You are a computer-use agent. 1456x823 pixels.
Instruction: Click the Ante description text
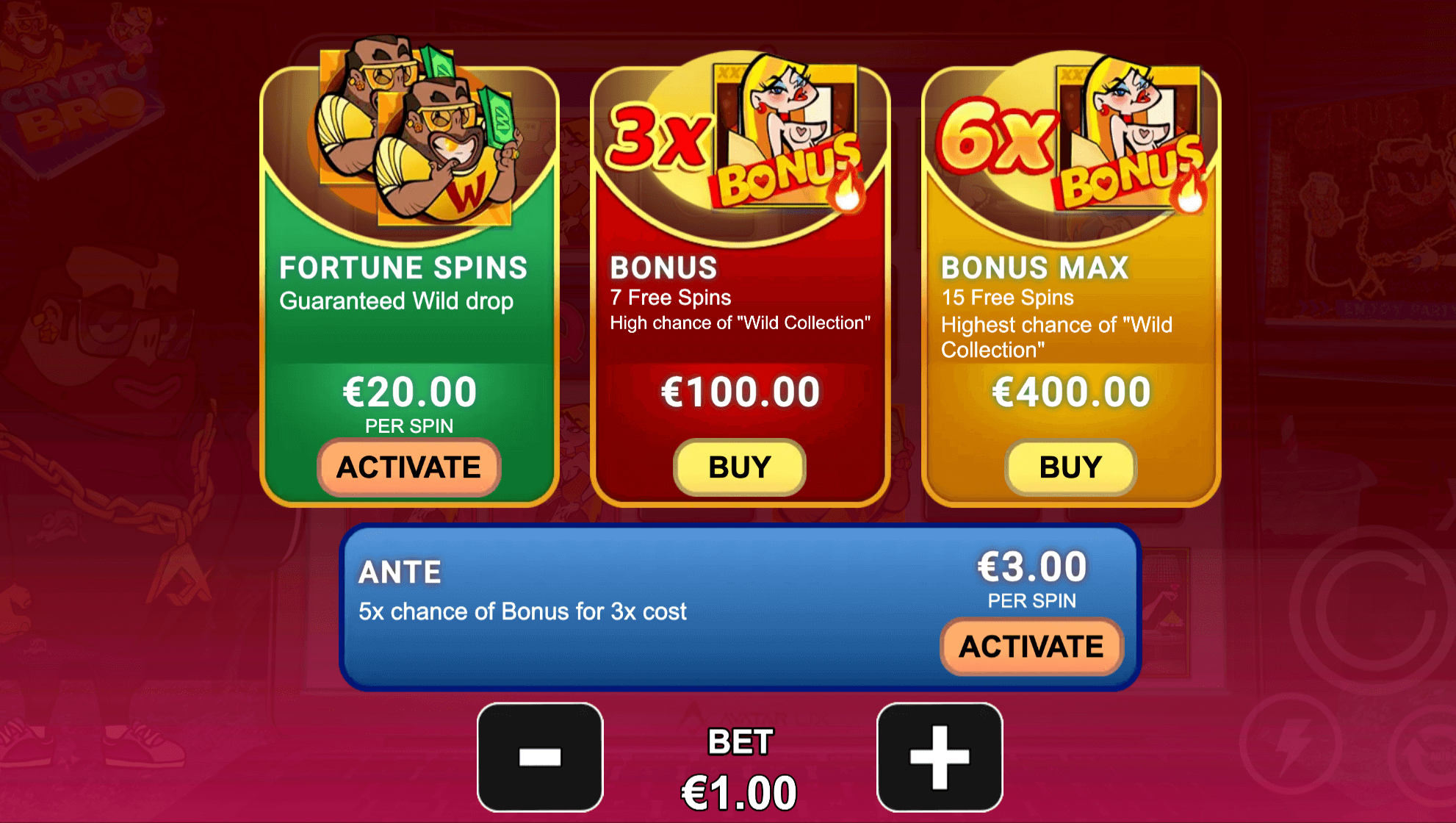click(x=522, y=611)
